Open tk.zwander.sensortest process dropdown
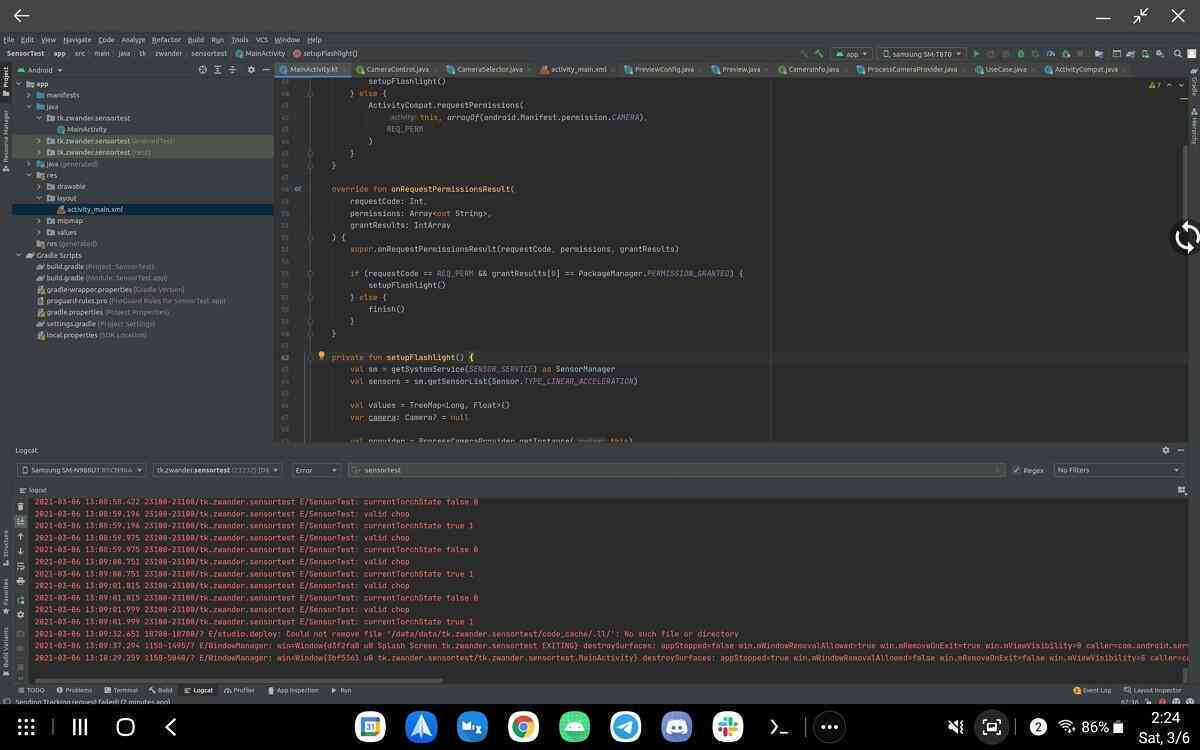1200x750 pixels. click(218, 470)
